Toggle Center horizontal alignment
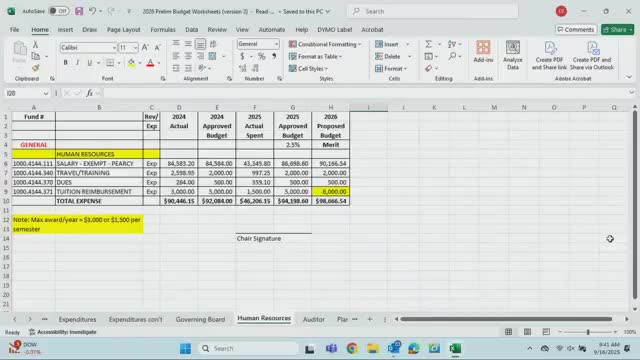The width and height of the screenshot is (640, 360). point(188,56)
